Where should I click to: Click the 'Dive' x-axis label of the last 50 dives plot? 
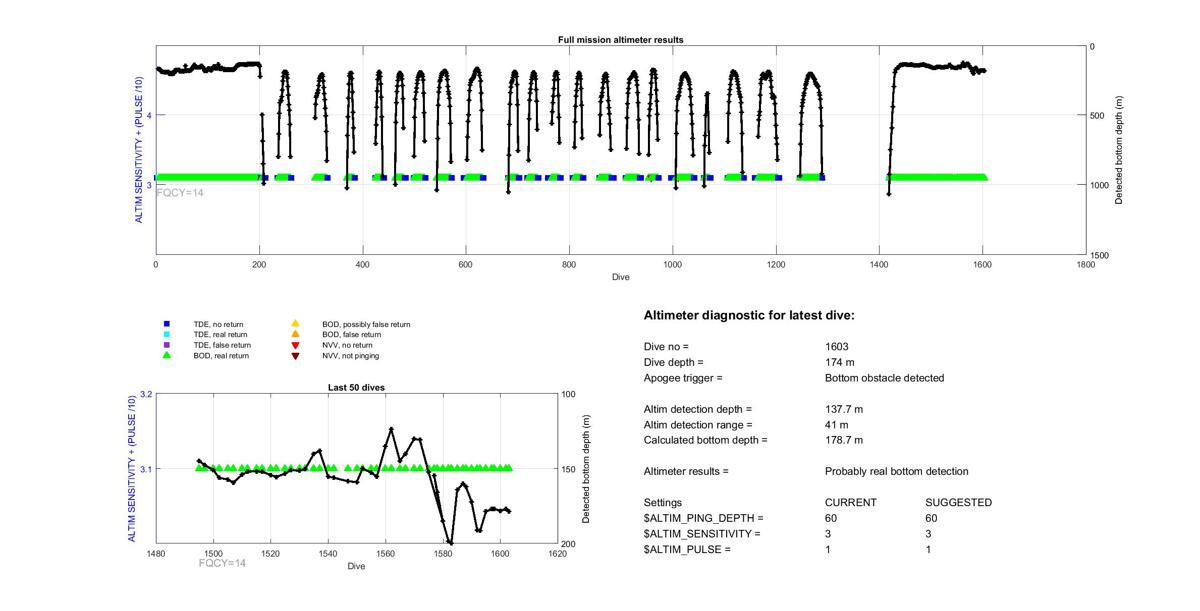[357, 567]
